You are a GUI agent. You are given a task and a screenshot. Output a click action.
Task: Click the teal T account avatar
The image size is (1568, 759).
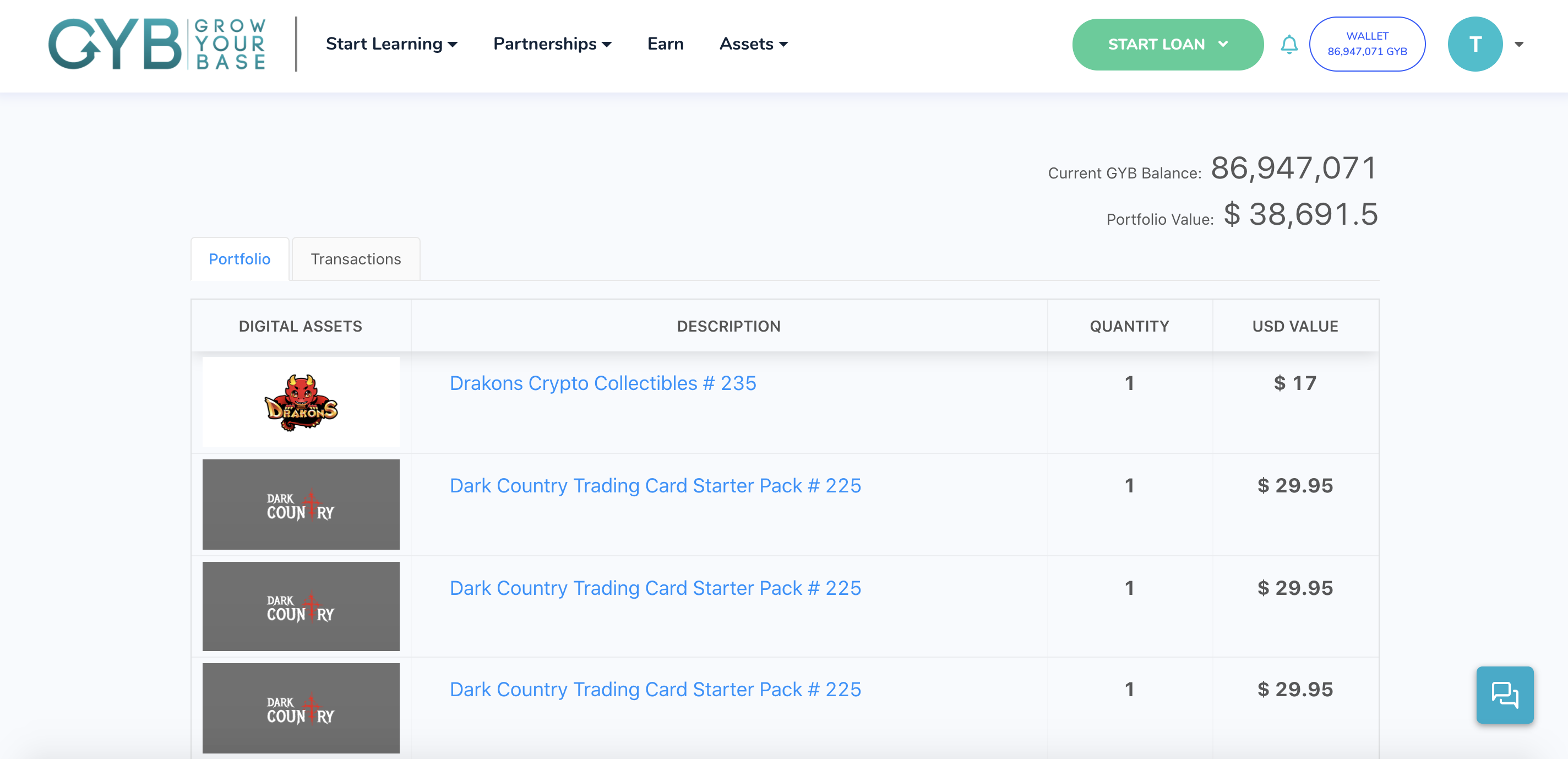pyautogui.click(x=1476, y=44)
